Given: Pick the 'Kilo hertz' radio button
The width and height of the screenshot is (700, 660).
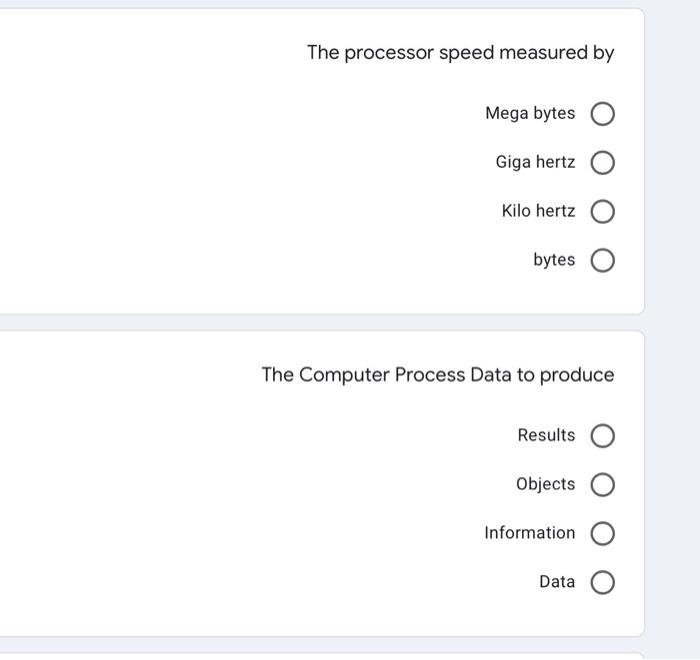Looking at the screenshot, I should pyautogui.click(x=602, y=212).
